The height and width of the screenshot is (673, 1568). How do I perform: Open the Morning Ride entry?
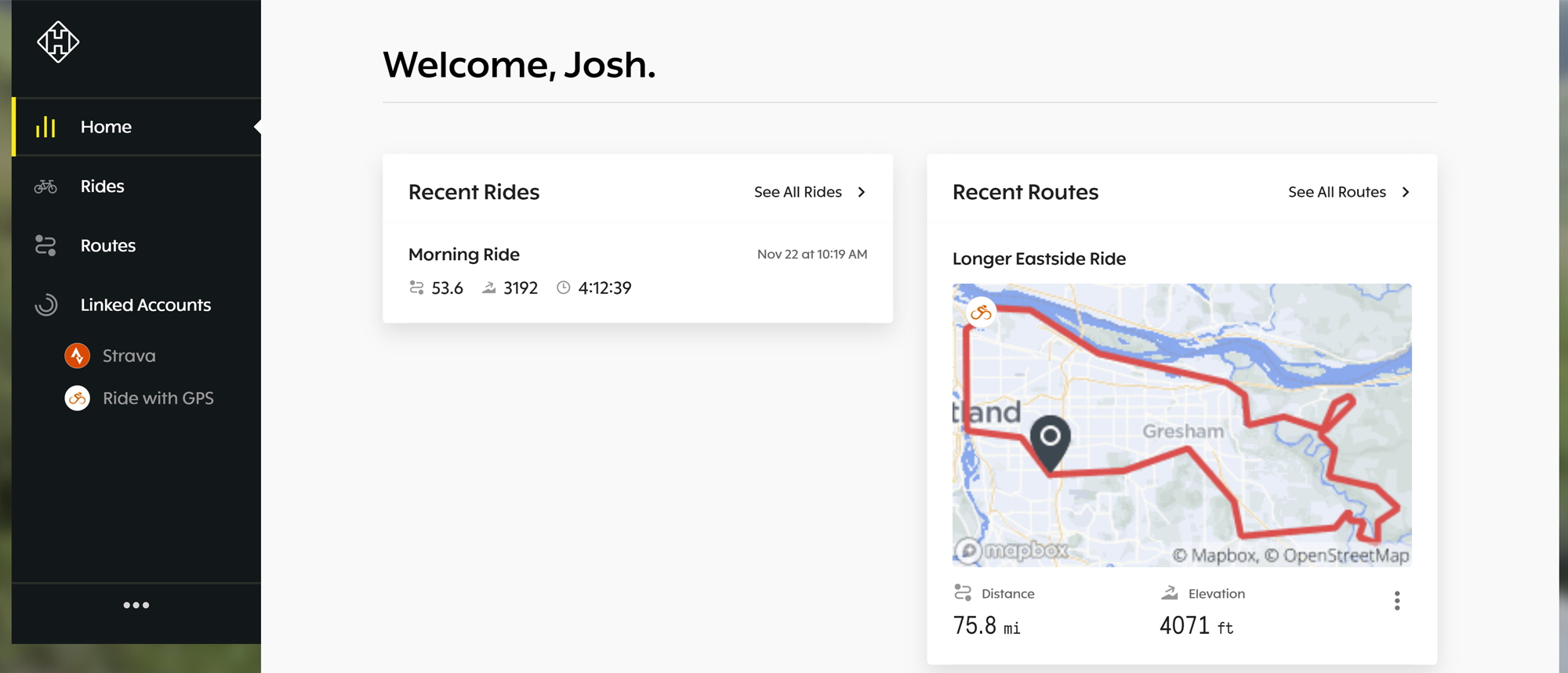(464, 255)
